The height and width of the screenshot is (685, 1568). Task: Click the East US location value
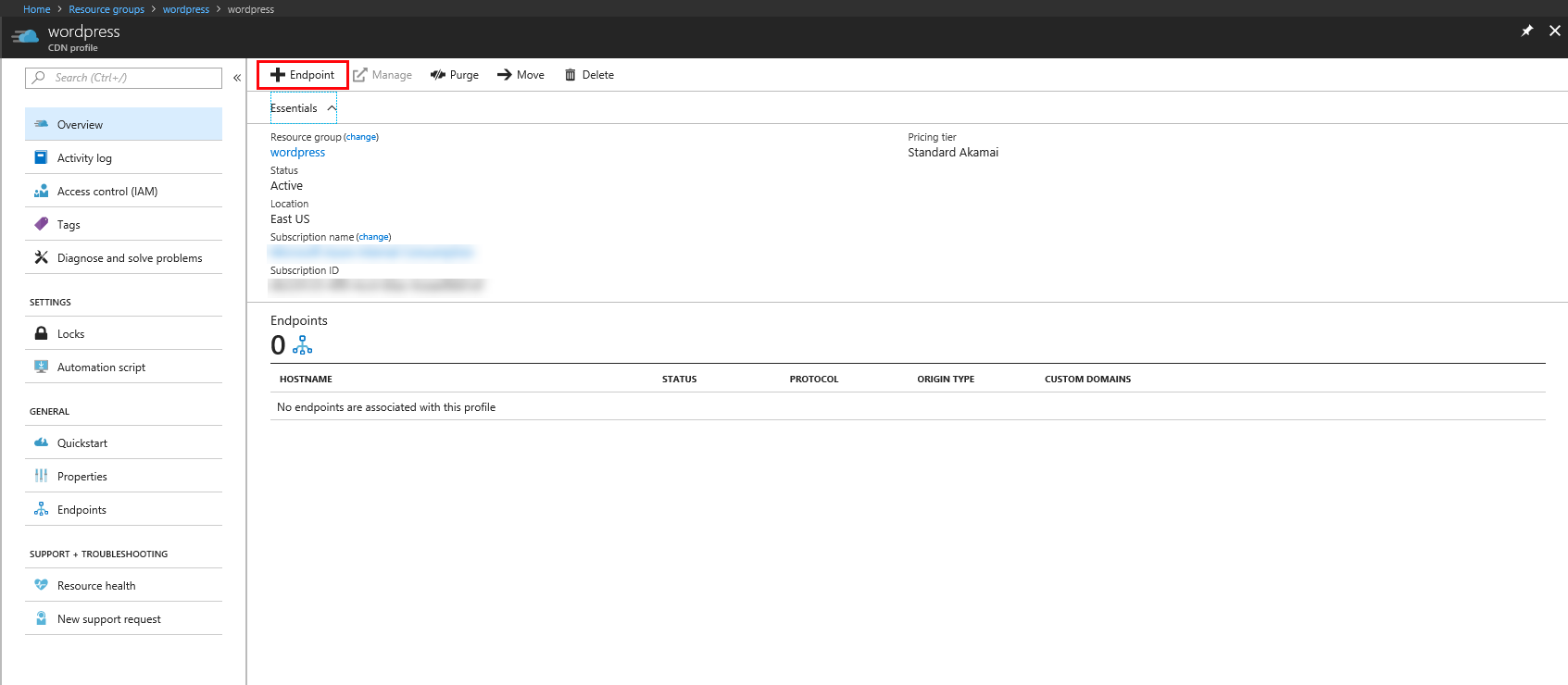290,219
